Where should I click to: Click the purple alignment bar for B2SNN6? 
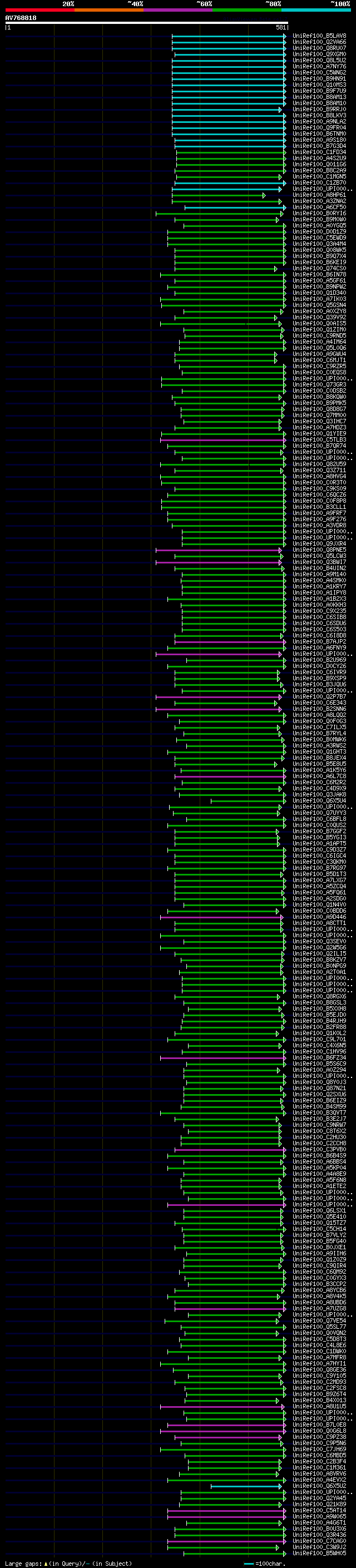click(219, 709)
